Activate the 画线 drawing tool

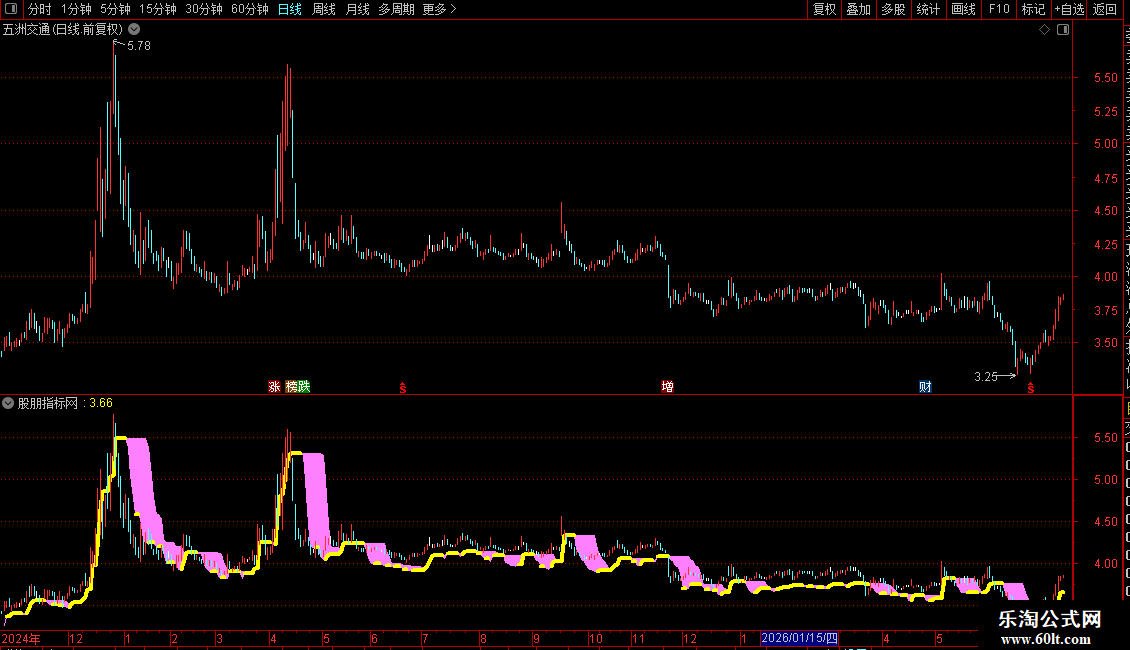(x=964, y=9)
